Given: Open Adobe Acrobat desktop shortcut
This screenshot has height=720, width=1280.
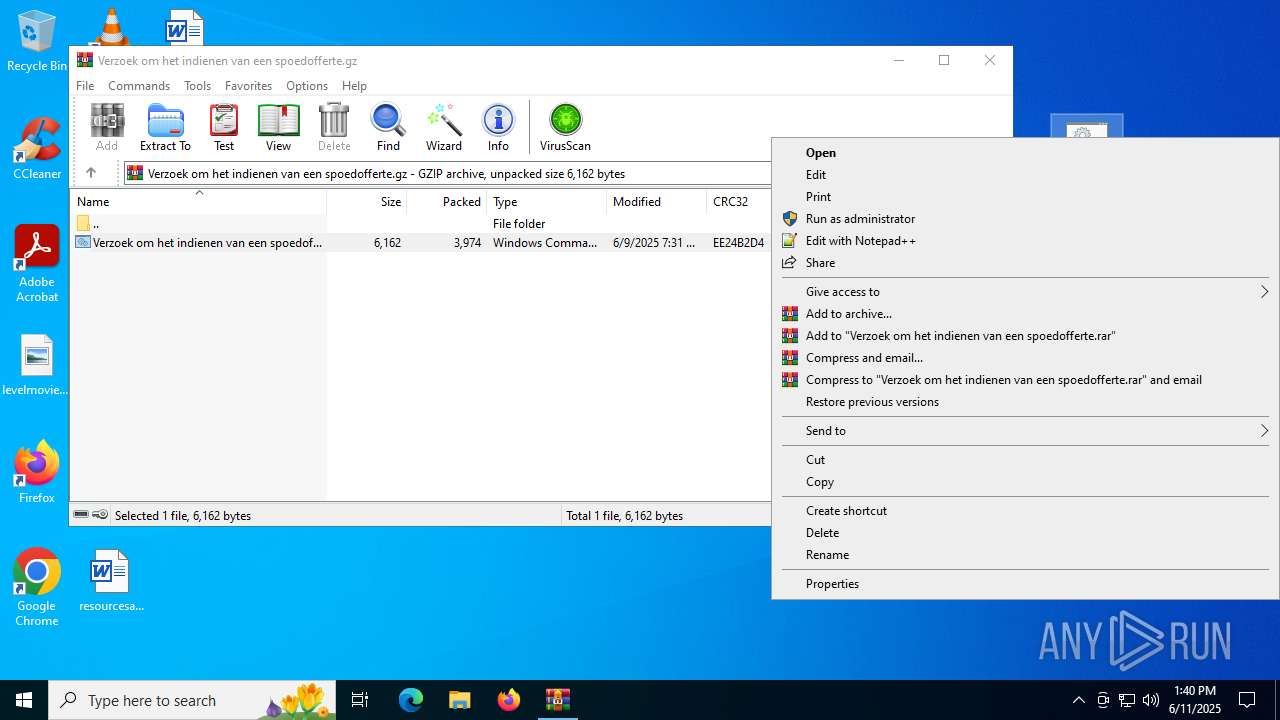Looking at the screenshot, I should pos(37,264).
